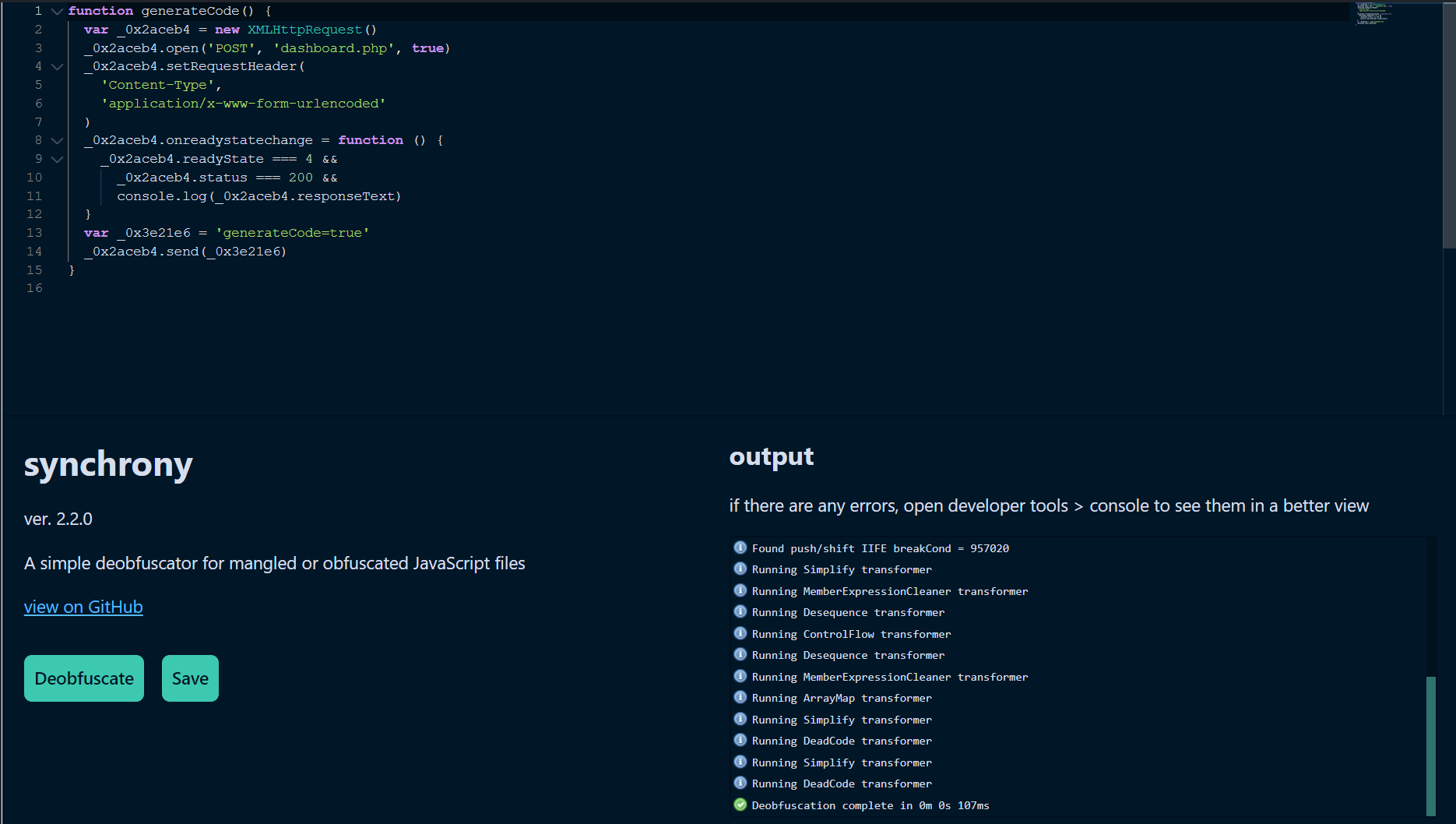The height and width of the screenshot is (824, 1456).
Task: Click the output log scrollbar thumb
Action: point(1430,745)
